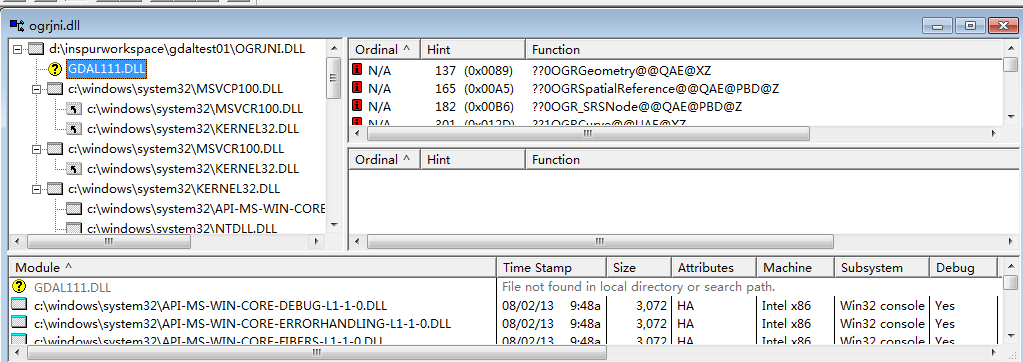Click the icon of KERNEL32.DLL under the top-level MSVCR100.DLL

(x=74, y=169)
